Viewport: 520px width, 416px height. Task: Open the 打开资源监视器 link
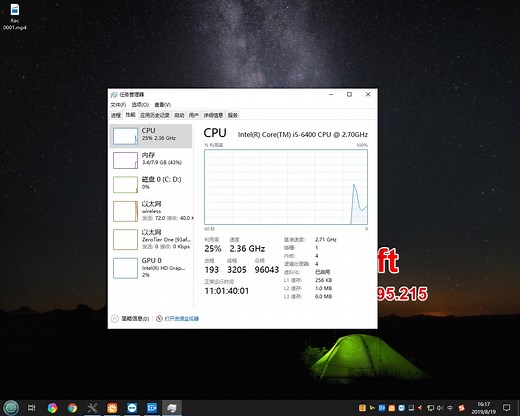coord(182,319)
